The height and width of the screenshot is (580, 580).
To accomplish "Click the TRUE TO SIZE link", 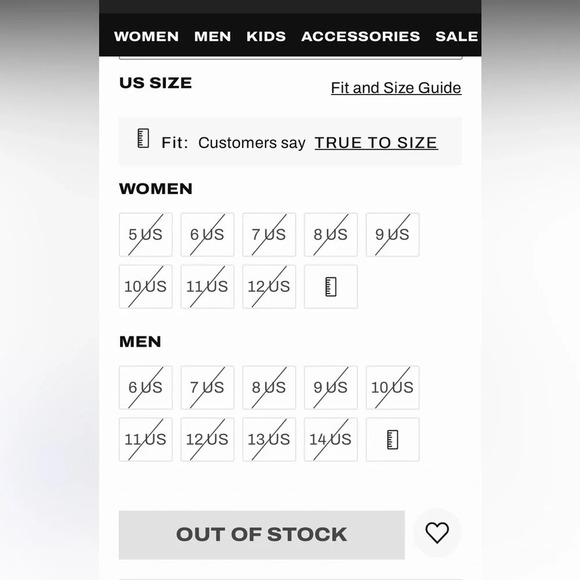I will point(376,143).
